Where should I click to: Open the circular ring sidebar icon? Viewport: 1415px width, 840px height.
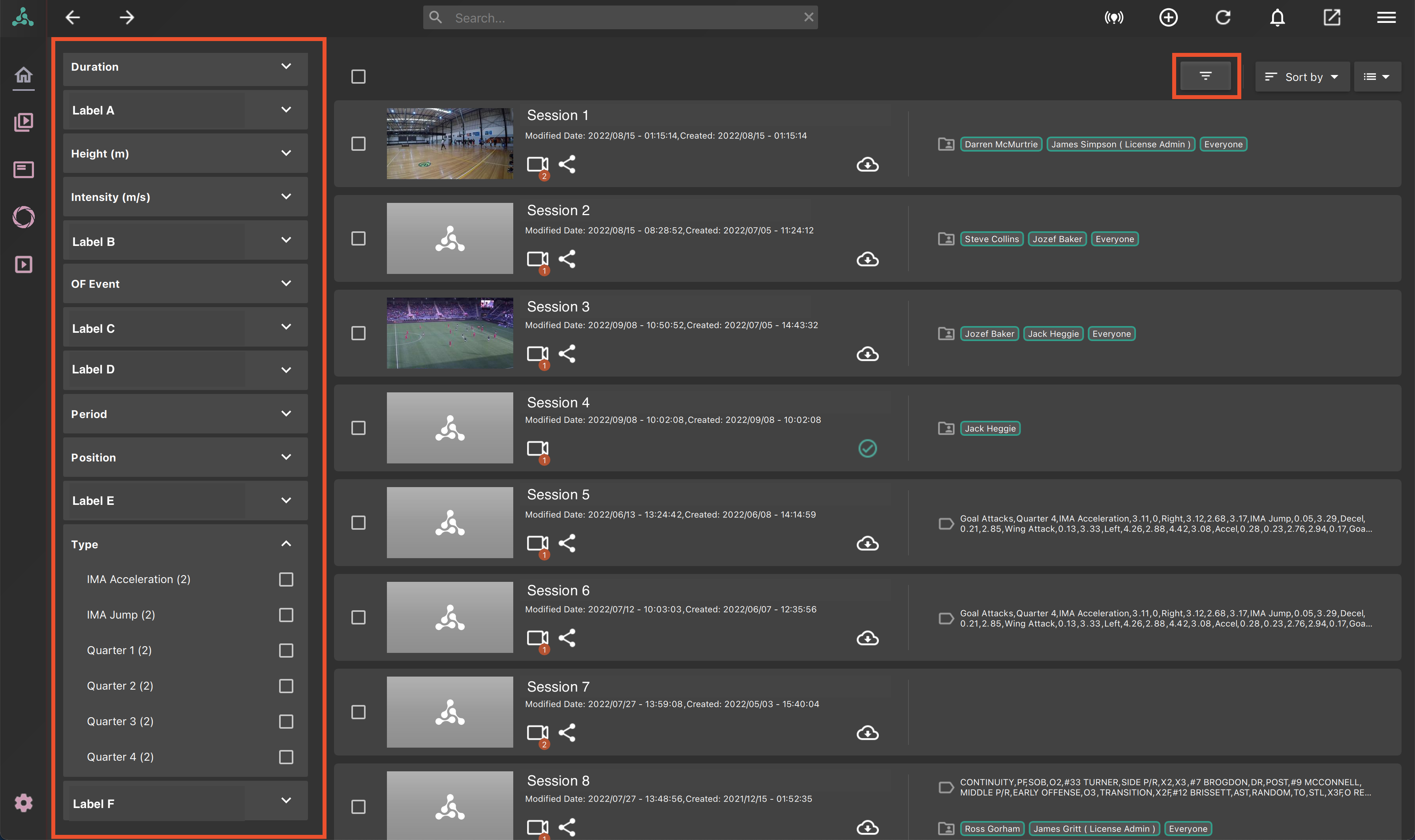point(23,217)
